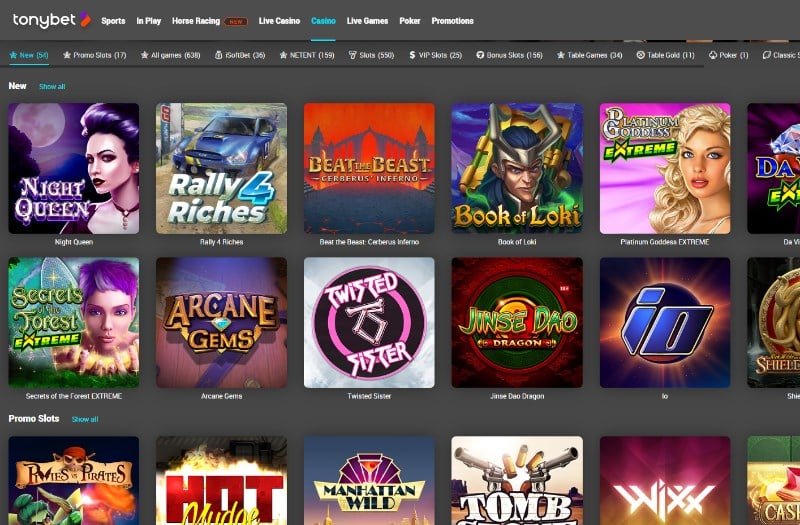This screenshot has height=525, width=800.
Task: Open the Promotions page
Action: tap(453, 21)
